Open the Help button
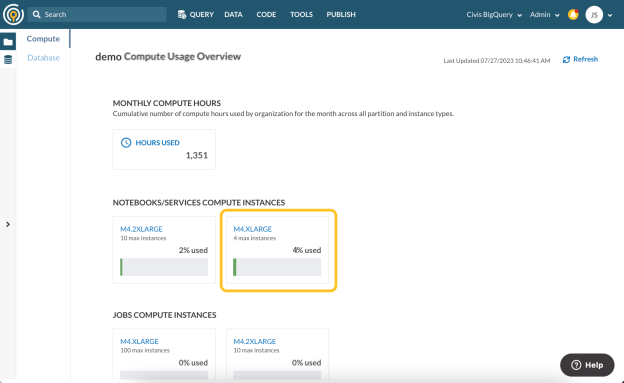 [x=587, y=365]
